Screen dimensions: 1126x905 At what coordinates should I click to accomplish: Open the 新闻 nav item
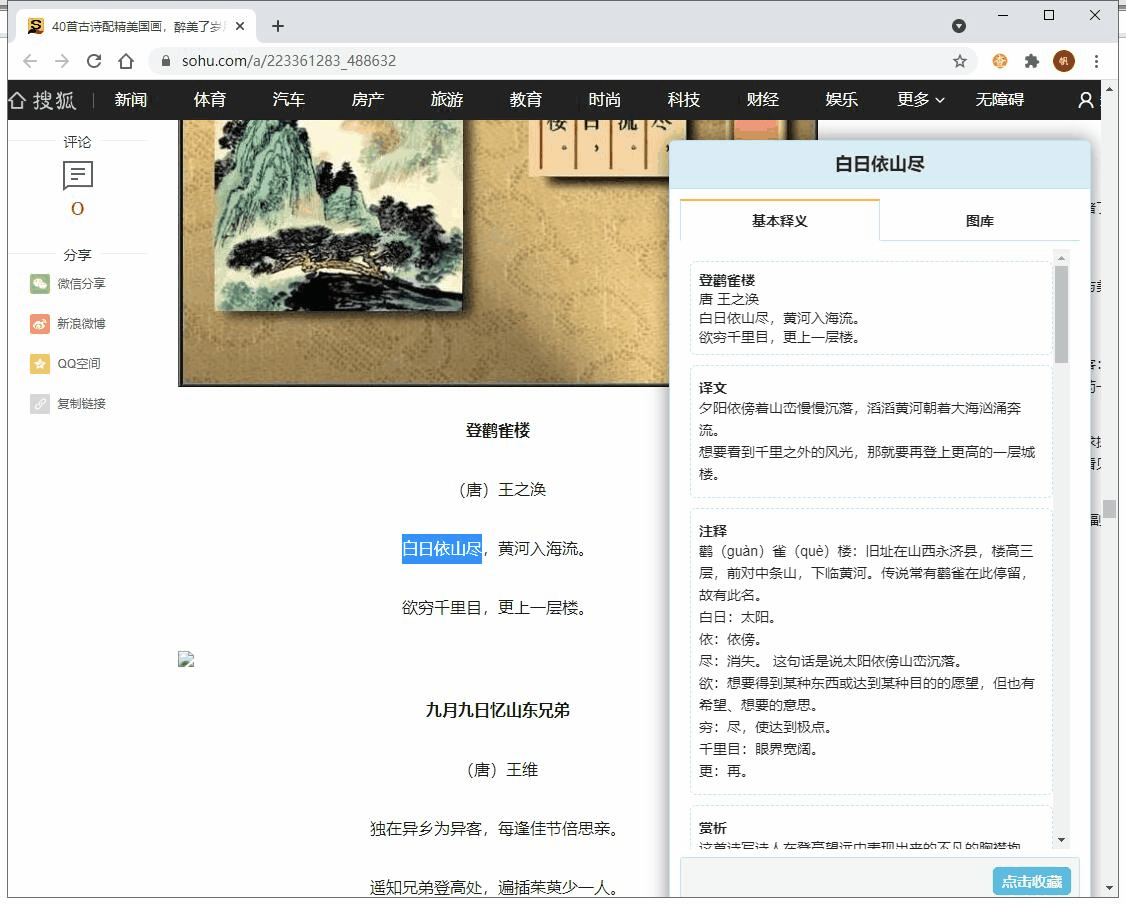(131, 100)
